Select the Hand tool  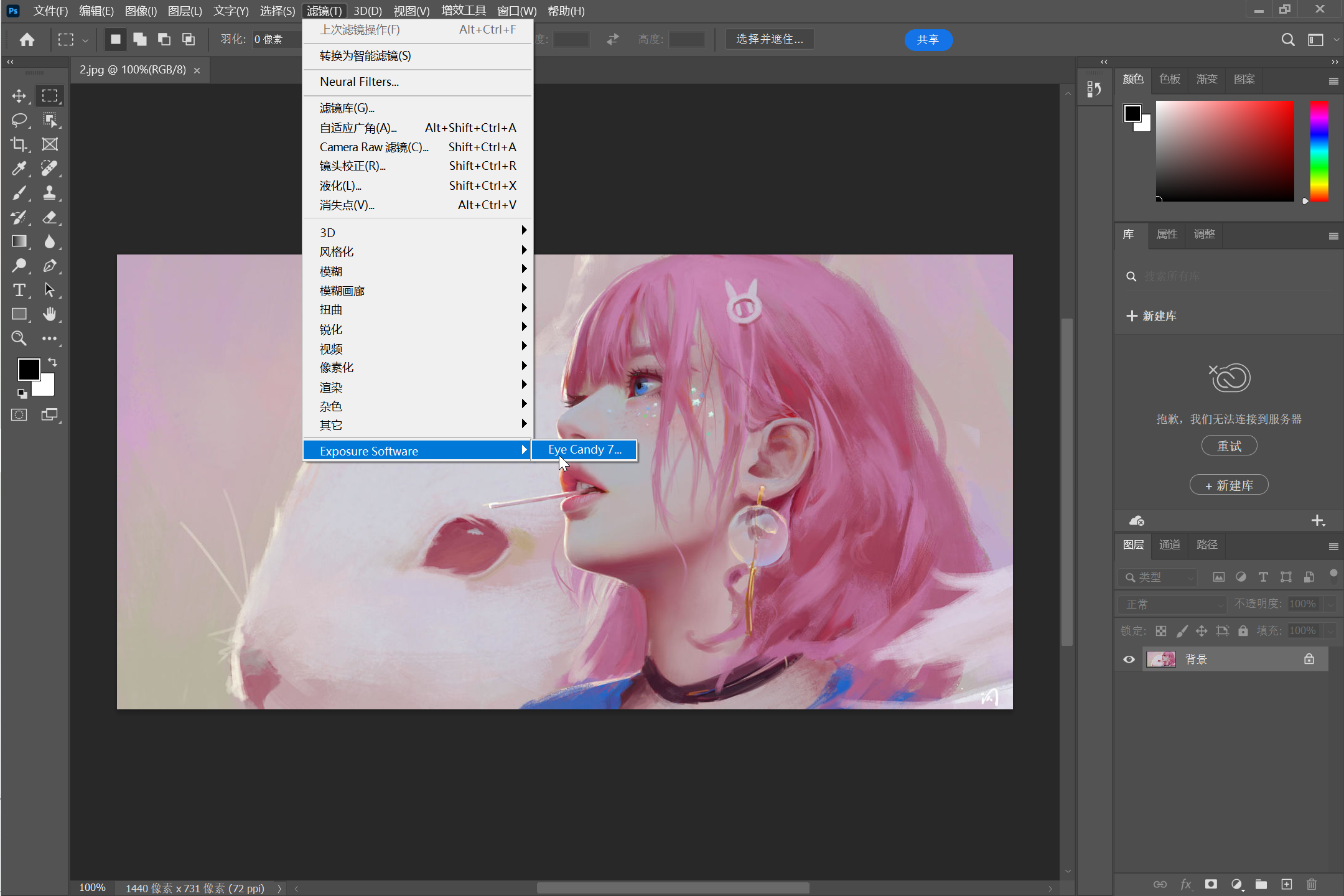(x=50, y=314)
